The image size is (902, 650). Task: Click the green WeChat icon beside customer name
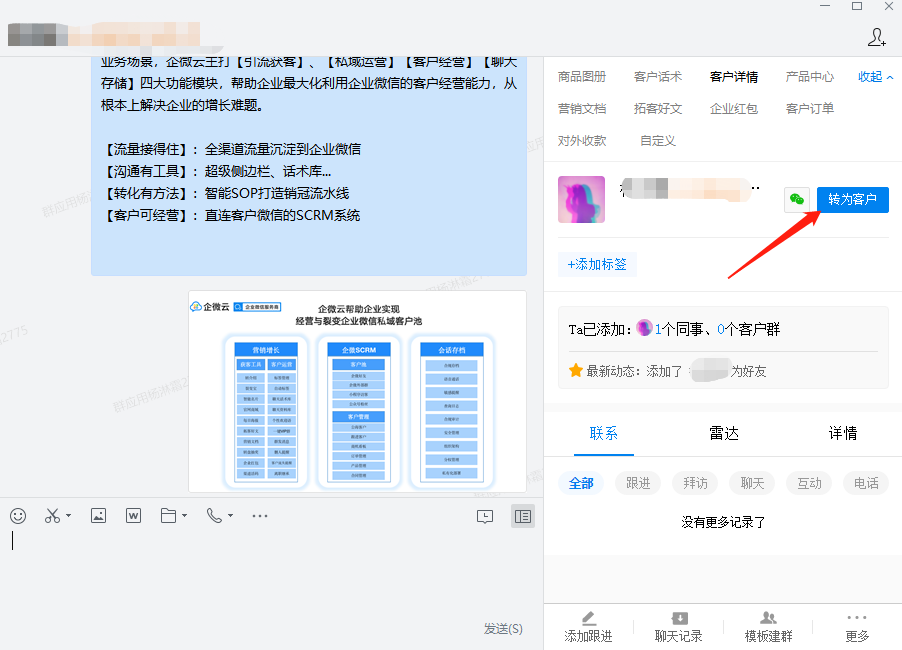click(796, 199)
